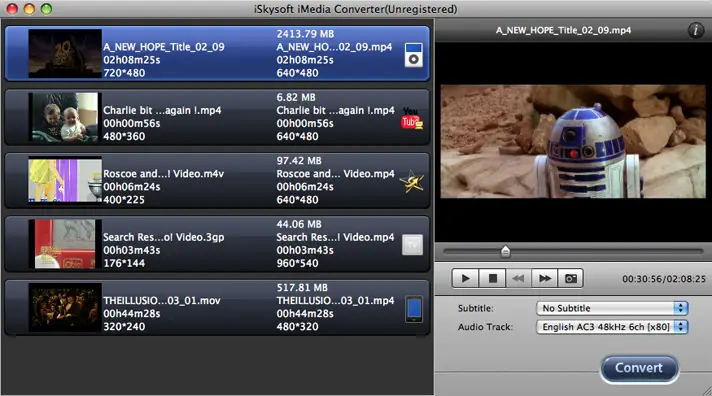Click the TV format icon in Search Res row
The height and width of the screenshot is (396, 712).
412,245
